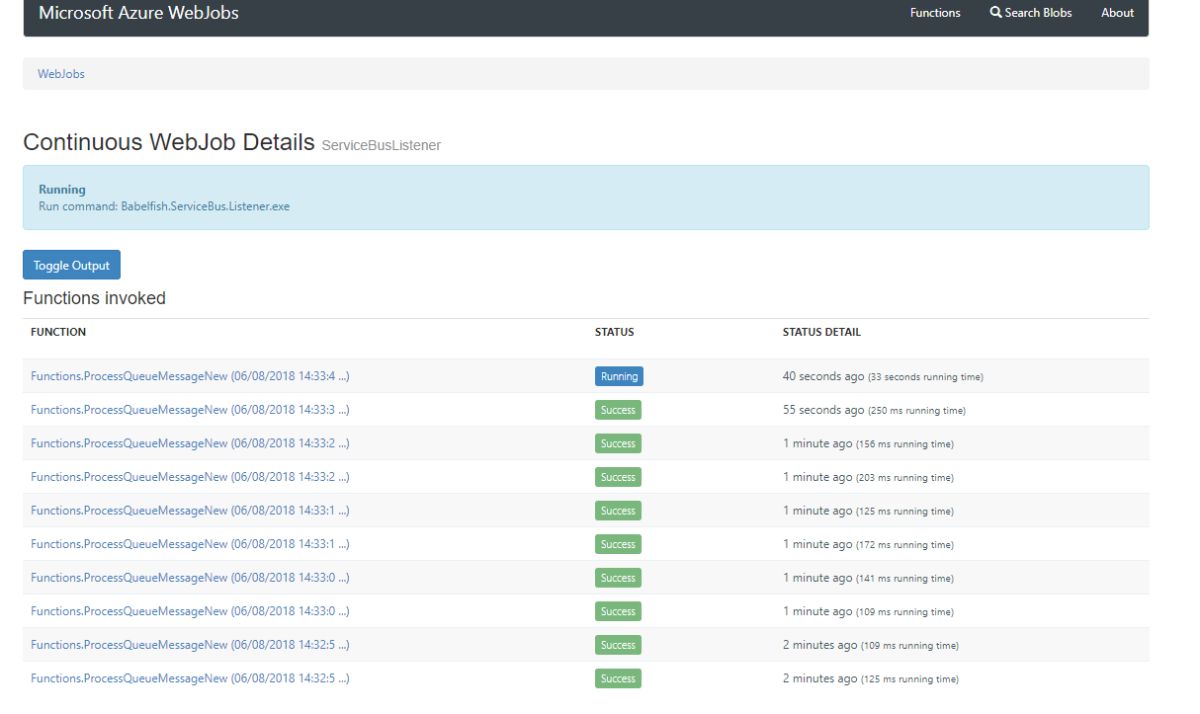The height and width of the screenshot is (714, 1200).
Task: Open the ProcessQueueMessageNew 14:33:4 function link
Action: [190, 376]
